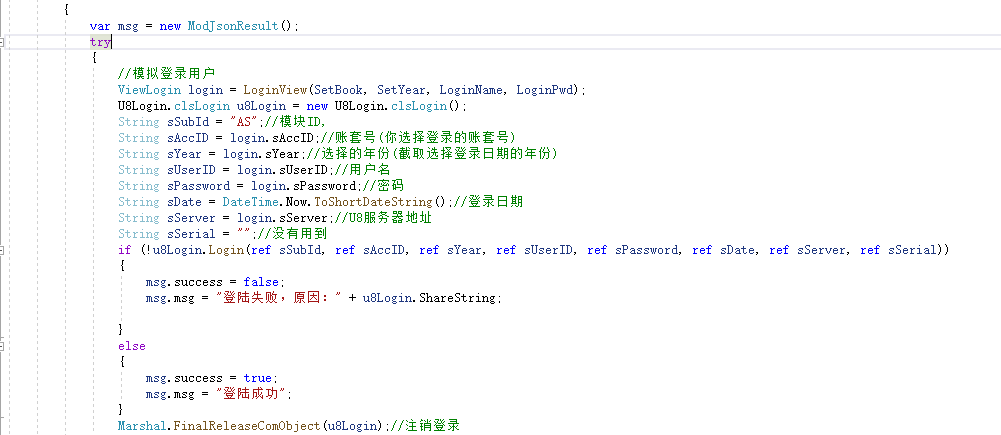Image resolution: width=1001 pixels, height=435 pixels.
Task: Collapse the try block outline marker
Action: 1,42
